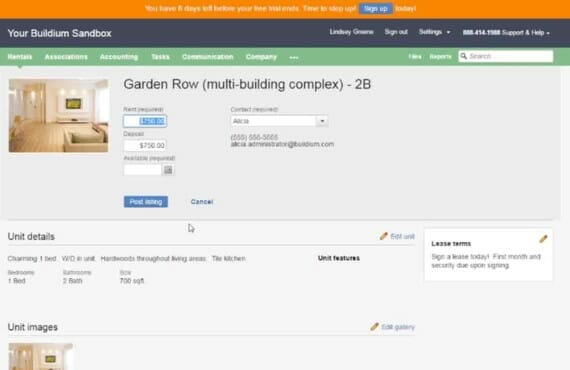Click the Lease terms pencil edit icon
570x370 pixels.
543,239
